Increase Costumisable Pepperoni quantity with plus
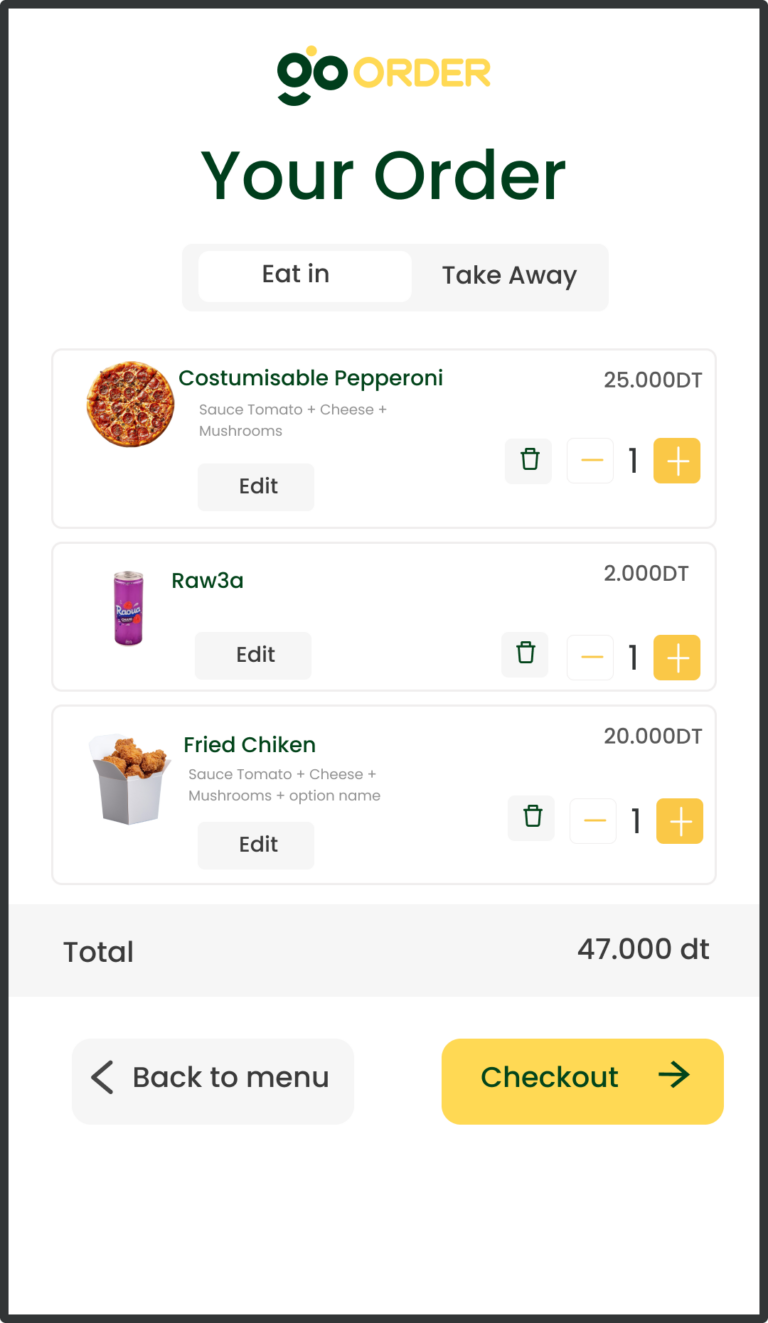 [x=677, y=461]
